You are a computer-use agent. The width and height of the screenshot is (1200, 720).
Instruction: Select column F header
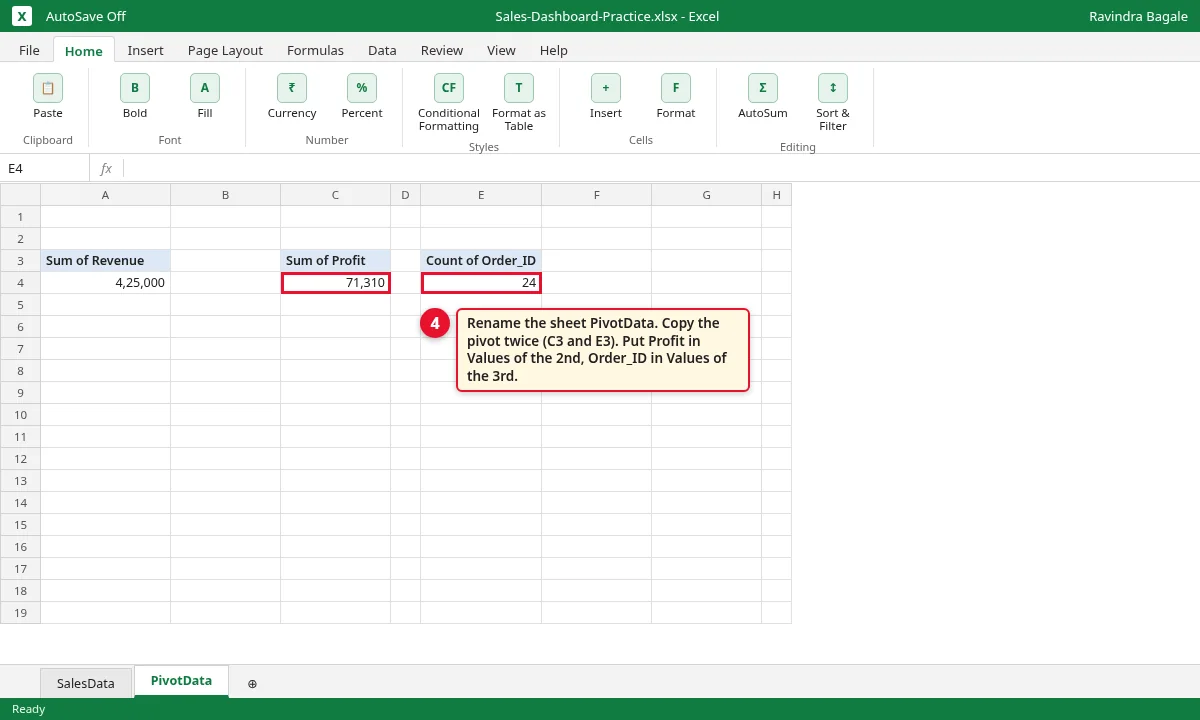click(x=596, y=195)
